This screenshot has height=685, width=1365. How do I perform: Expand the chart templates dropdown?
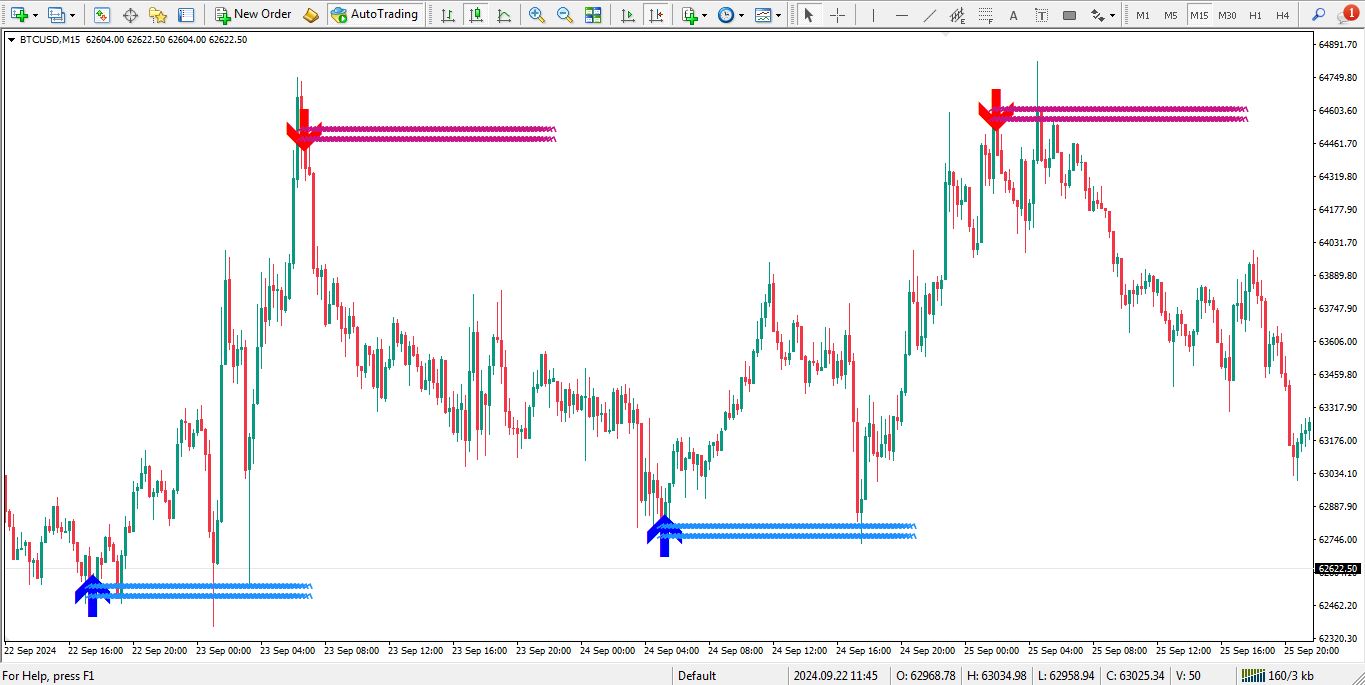pyautogui.click(x=778, y=16)
